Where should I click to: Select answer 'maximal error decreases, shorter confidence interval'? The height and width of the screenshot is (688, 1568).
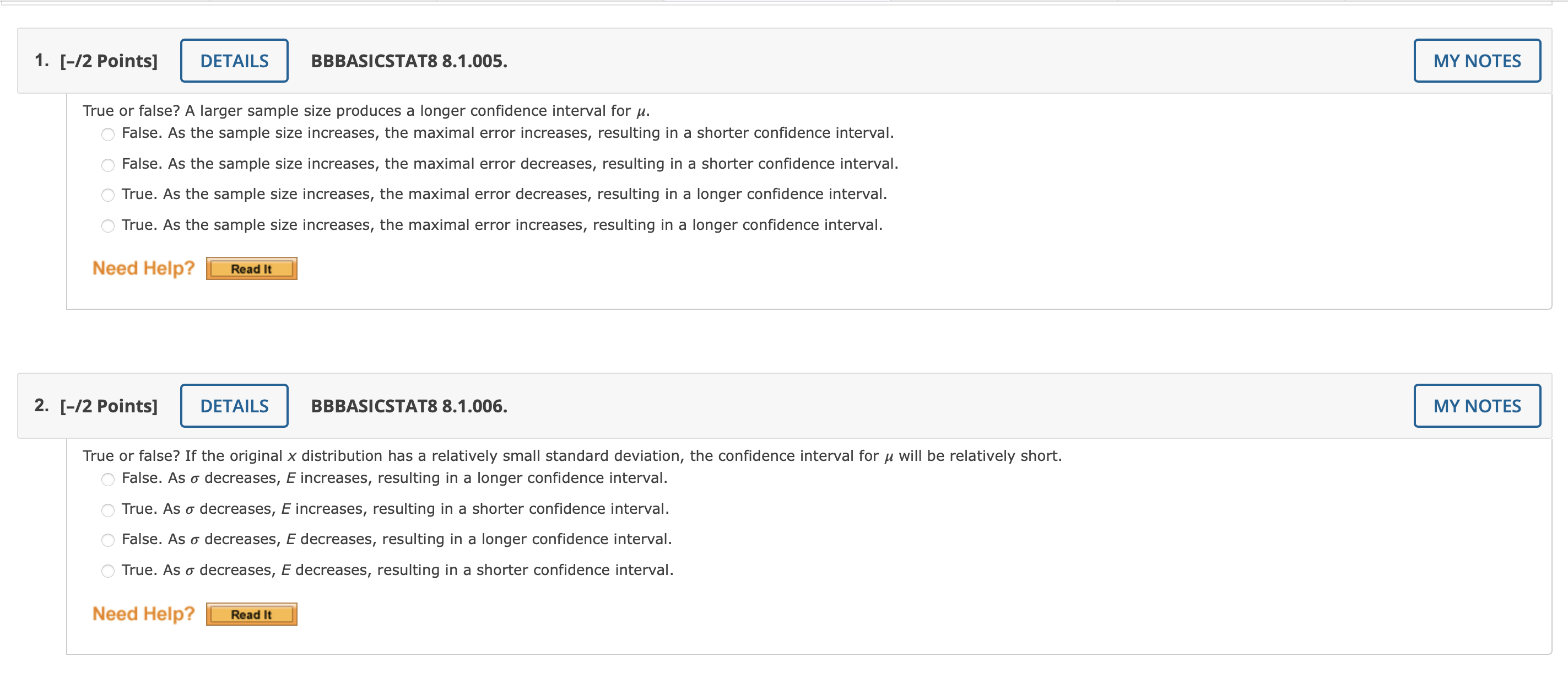pos(109,164)
